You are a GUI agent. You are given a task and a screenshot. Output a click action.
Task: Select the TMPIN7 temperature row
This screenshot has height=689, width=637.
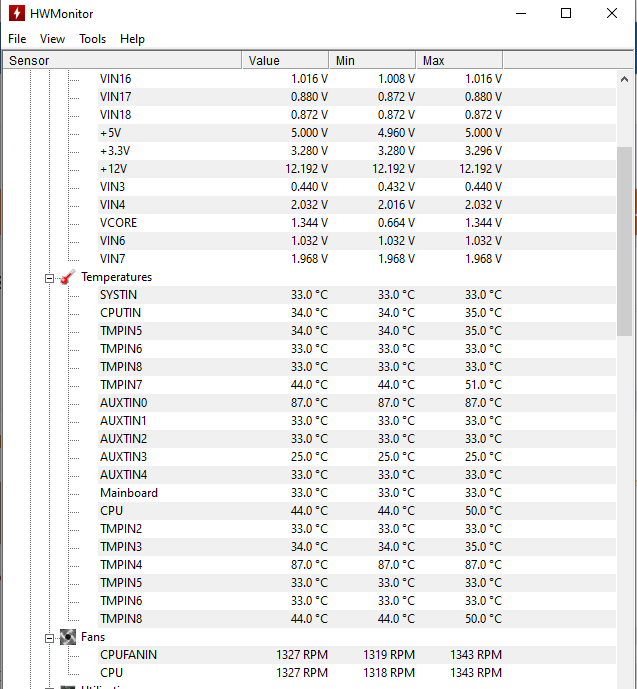click(x=357, y=385)
